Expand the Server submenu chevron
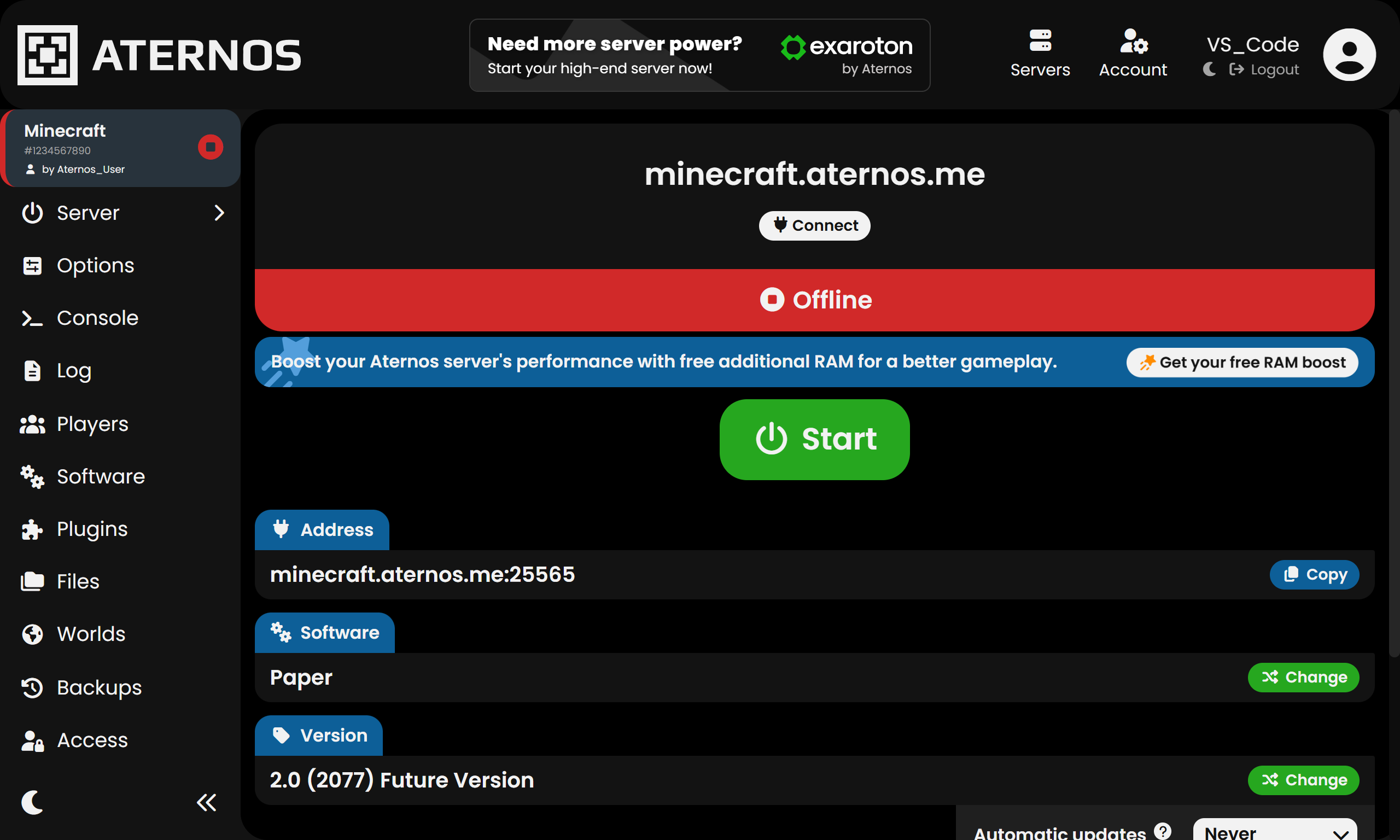 click(x=219, y=213)
